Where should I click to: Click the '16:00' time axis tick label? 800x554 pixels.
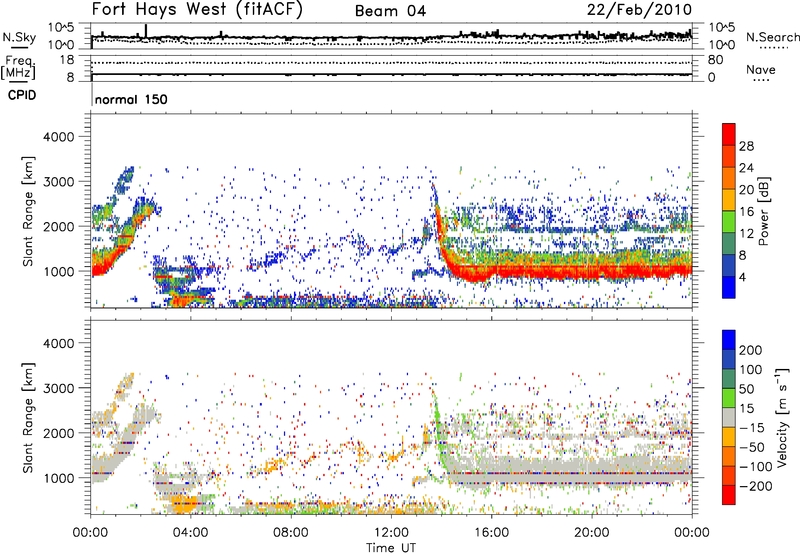click(x=491, y=533)
